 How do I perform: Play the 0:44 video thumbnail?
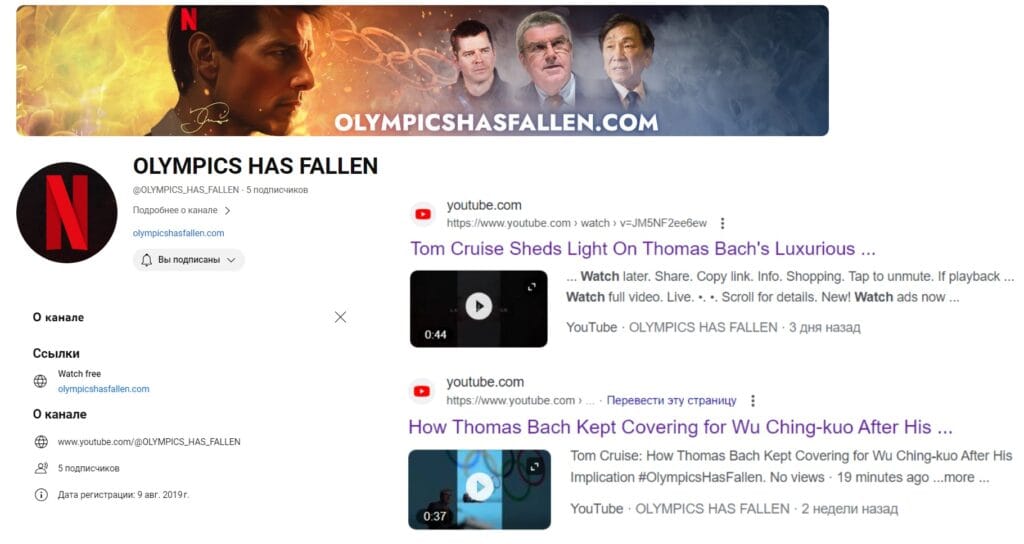[479, 308]
